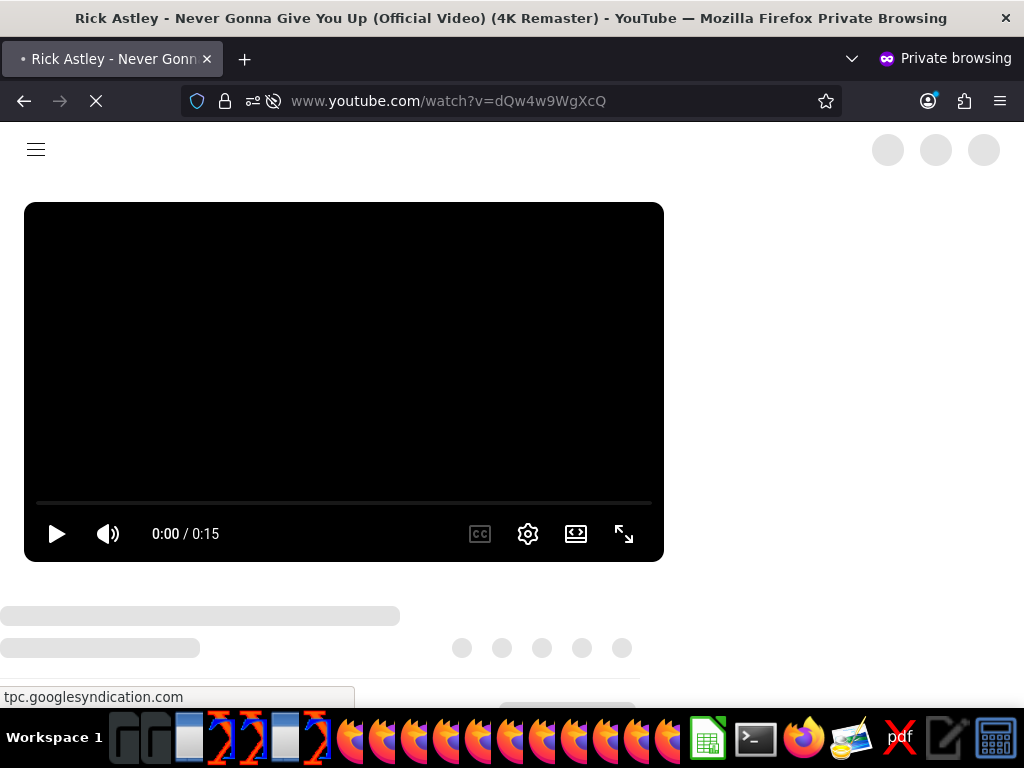Open the PDF viewer taskbar icon
This screenshot has height=768, width=1024.
(x=899, y=738)
